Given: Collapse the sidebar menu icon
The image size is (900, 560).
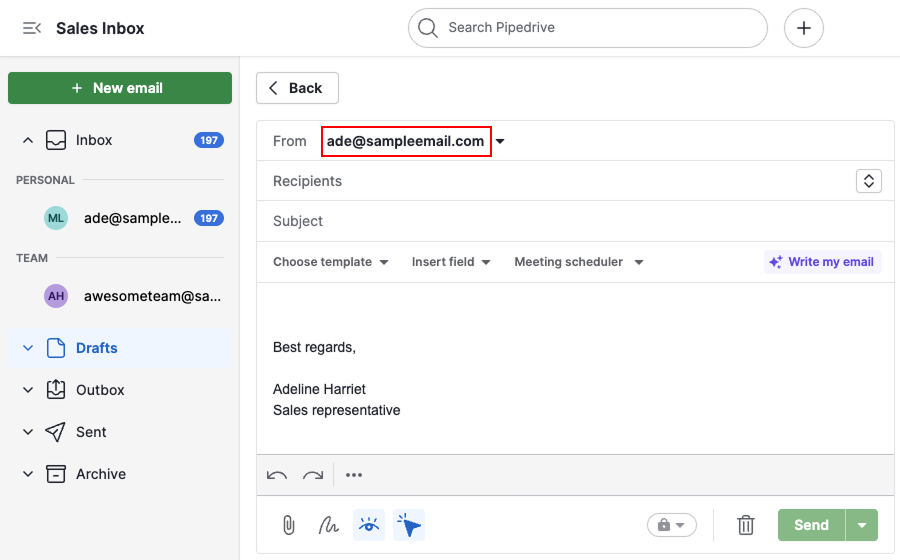Looking at the screenshot, I should coord(32,28).
